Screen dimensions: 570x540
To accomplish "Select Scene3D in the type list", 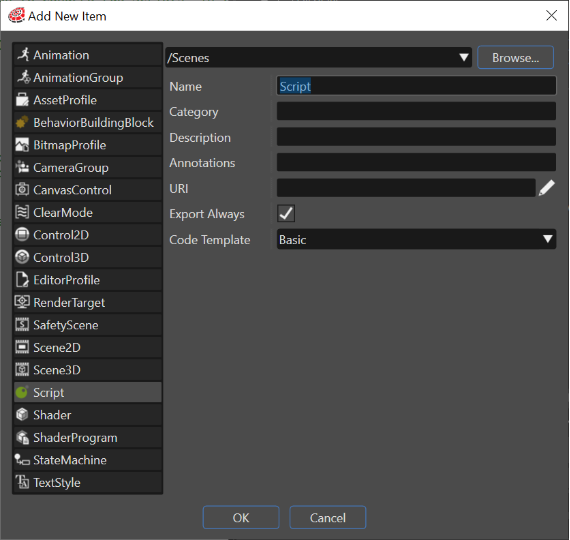I will click(x=88, y=370).
